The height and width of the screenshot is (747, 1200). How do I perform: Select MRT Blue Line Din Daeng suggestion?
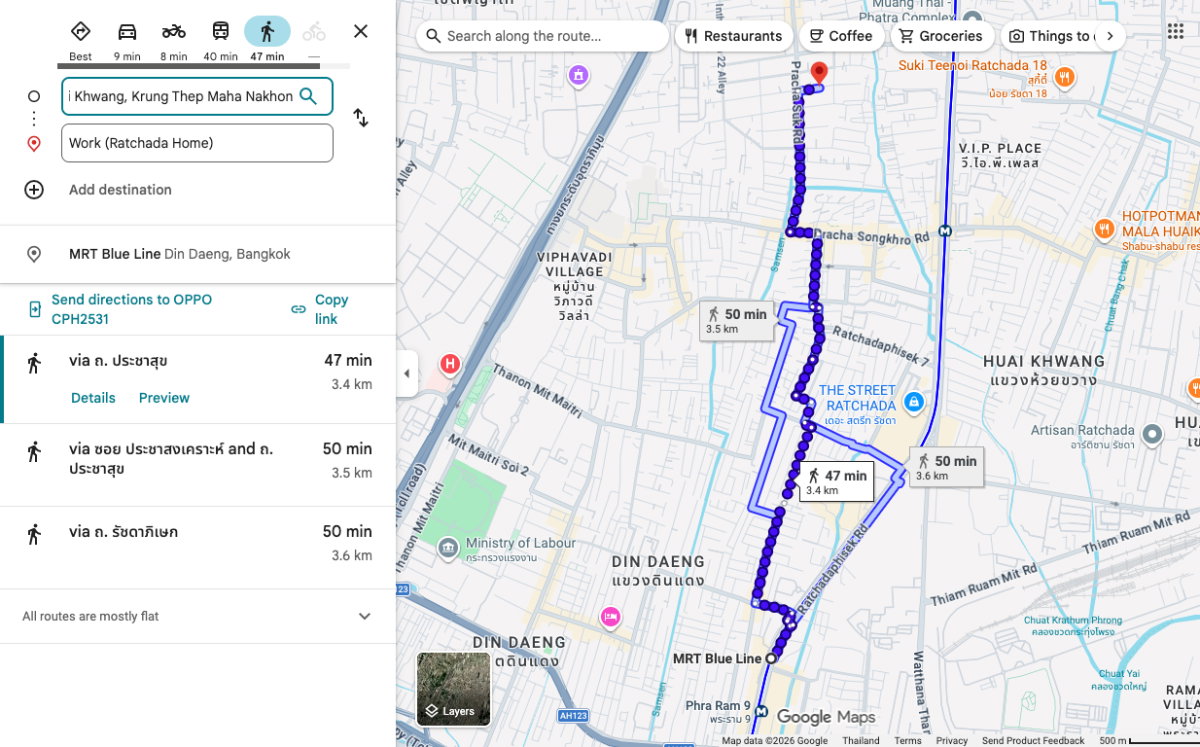(198, 254)
